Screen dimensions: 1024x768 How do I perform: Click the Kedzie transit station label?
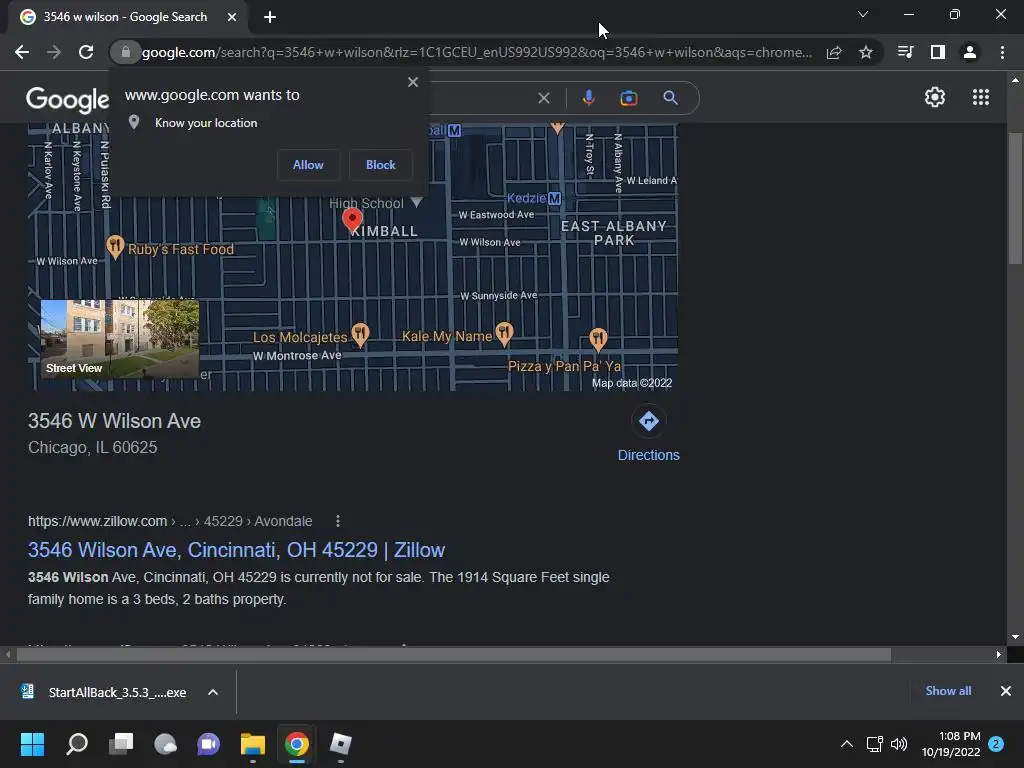coord(534,198)
